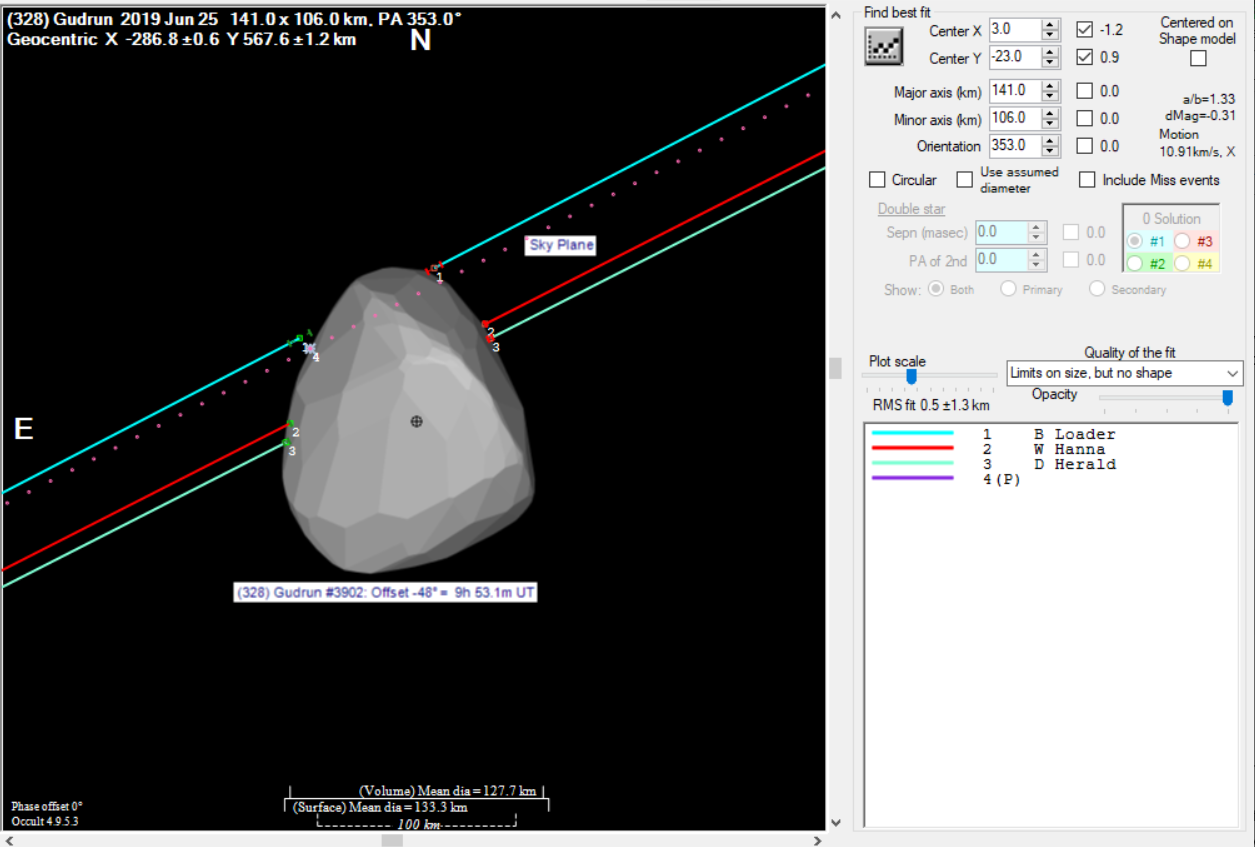Image resolution: width=1255 pixels, height=847 pixels.
Task: Decrease Orientation with down arrow
Action: click(1050, 152)
